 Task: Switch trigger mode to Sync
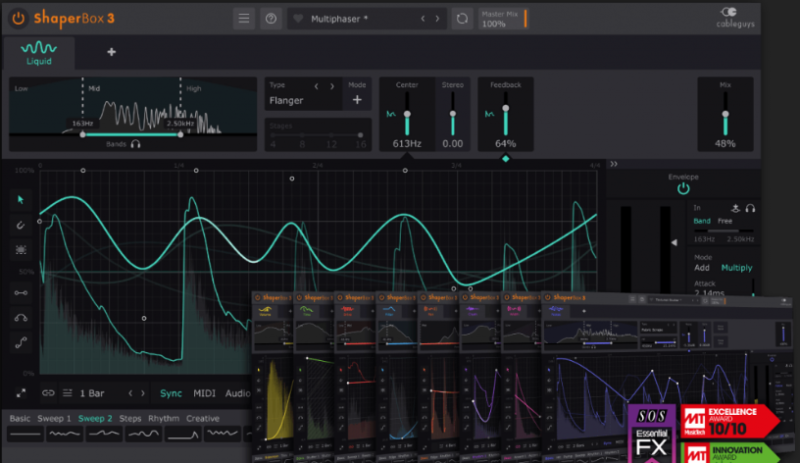pyautogui.click(x=171, y=393)
